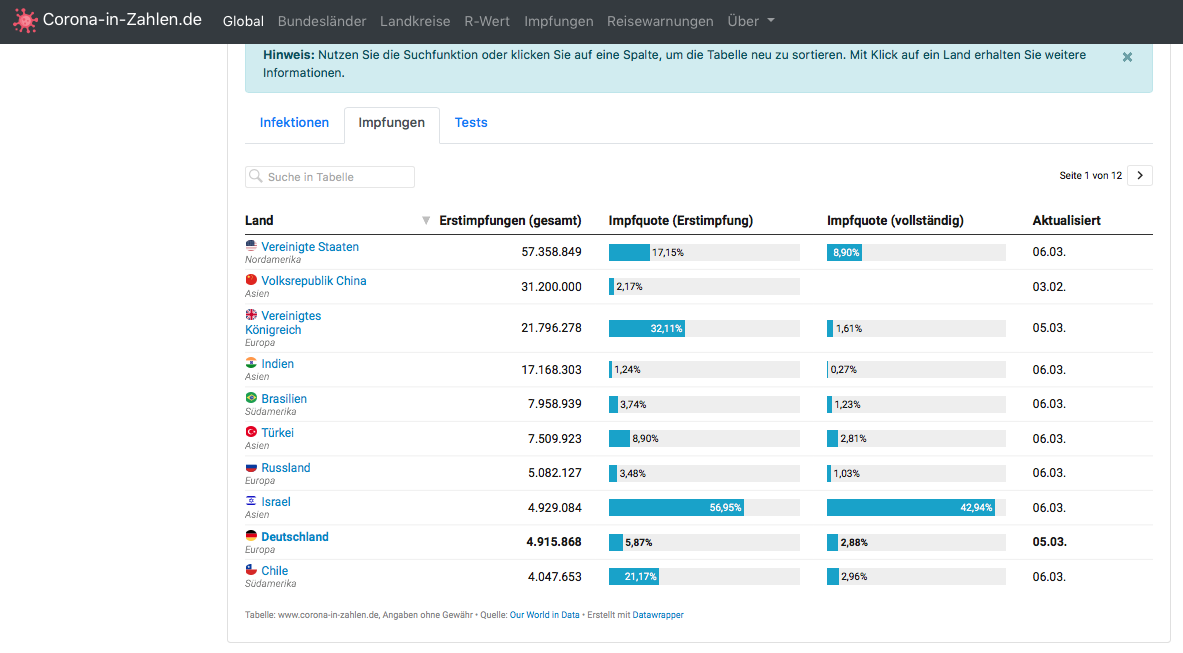Open the Our World in Data link
The width and height of the screenshot is (1183, 653).
545,615
